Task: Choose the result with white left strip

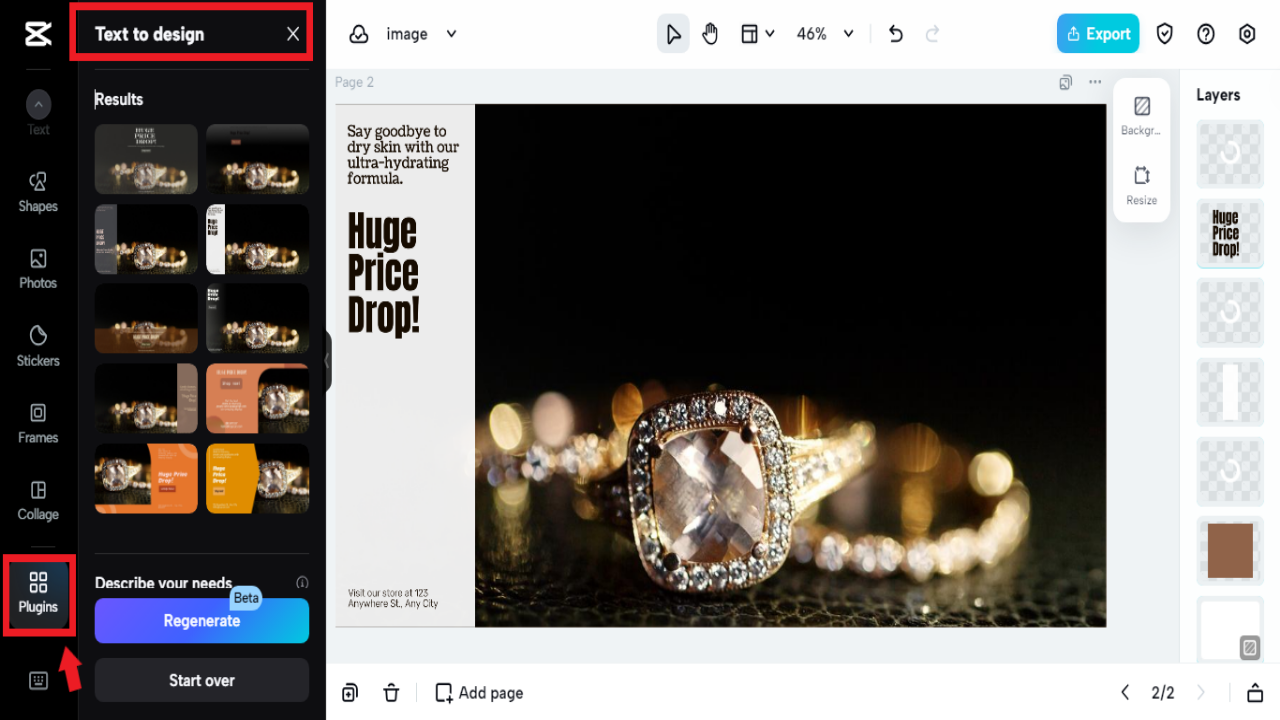Action: tap(257, 239)
